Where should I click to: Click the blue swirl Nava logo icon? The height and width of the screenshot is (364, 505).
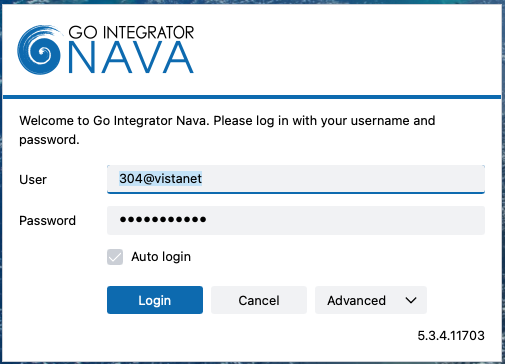pyautogui.click(x=39, y=50)
